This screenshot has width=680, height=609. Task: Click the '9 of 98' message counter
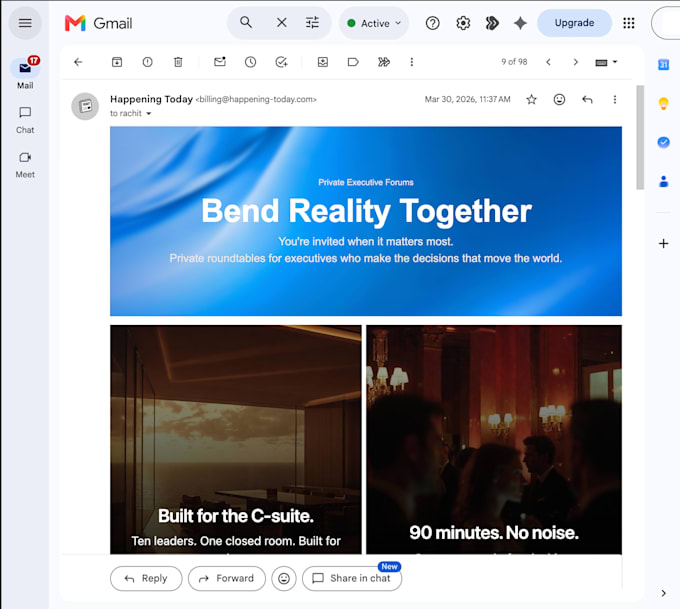pos(514,62)
